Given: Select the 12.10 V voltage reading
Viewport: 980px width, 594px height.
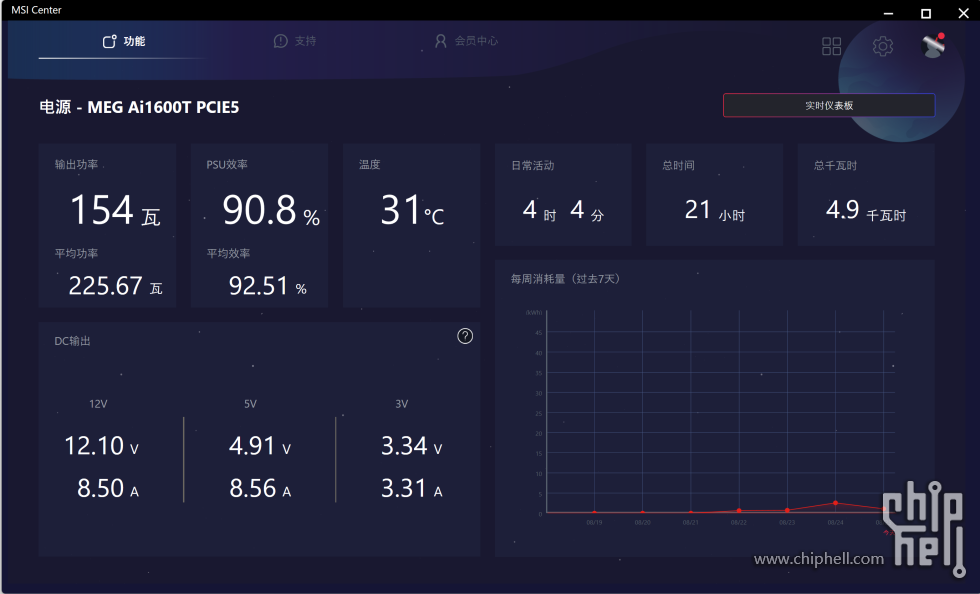Looking at the screenshot, I should click(x=101, y=446).
